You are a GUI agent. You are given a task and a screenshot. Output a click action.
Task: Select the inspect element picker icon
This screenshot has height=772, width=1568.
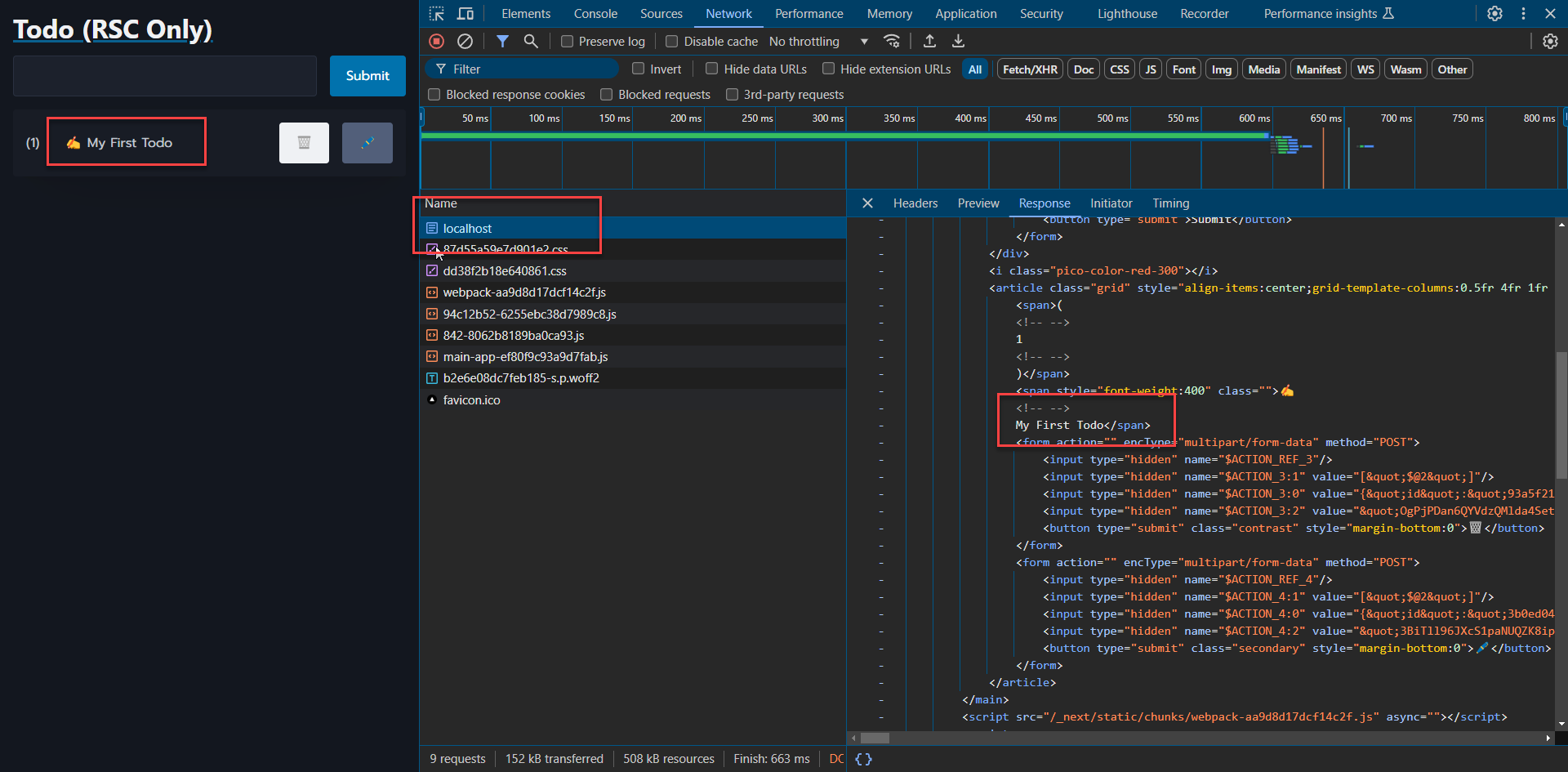(x=437, y=14)
